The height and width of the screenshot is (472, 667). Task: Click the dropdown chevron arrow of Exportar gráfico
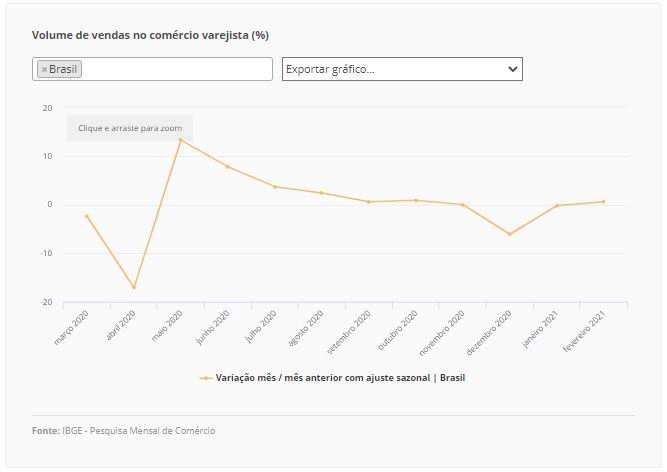[x=513, y=69]
